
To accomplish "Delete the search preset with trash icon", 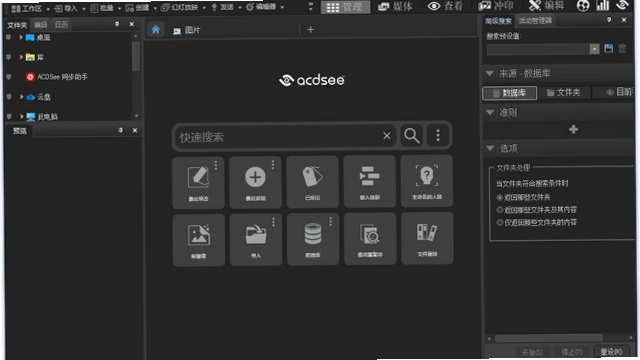I will click(622, 49).
